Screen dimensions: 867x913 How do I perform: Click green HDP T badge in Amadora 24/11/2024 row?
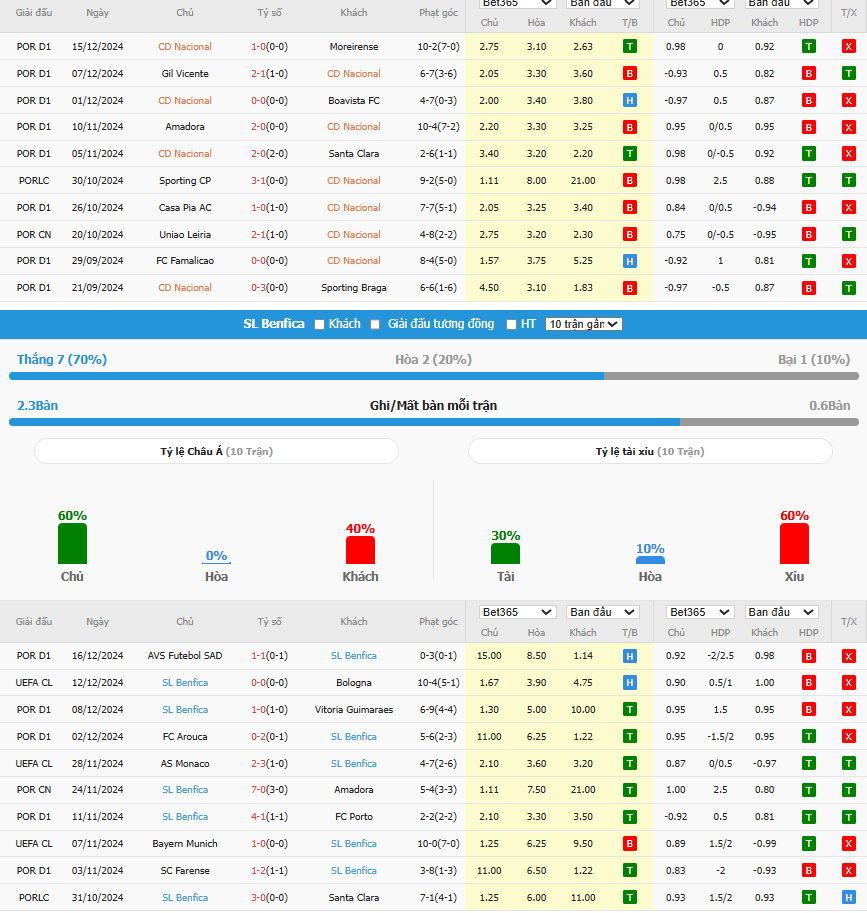pyautogui.click(x=808, y=790)
